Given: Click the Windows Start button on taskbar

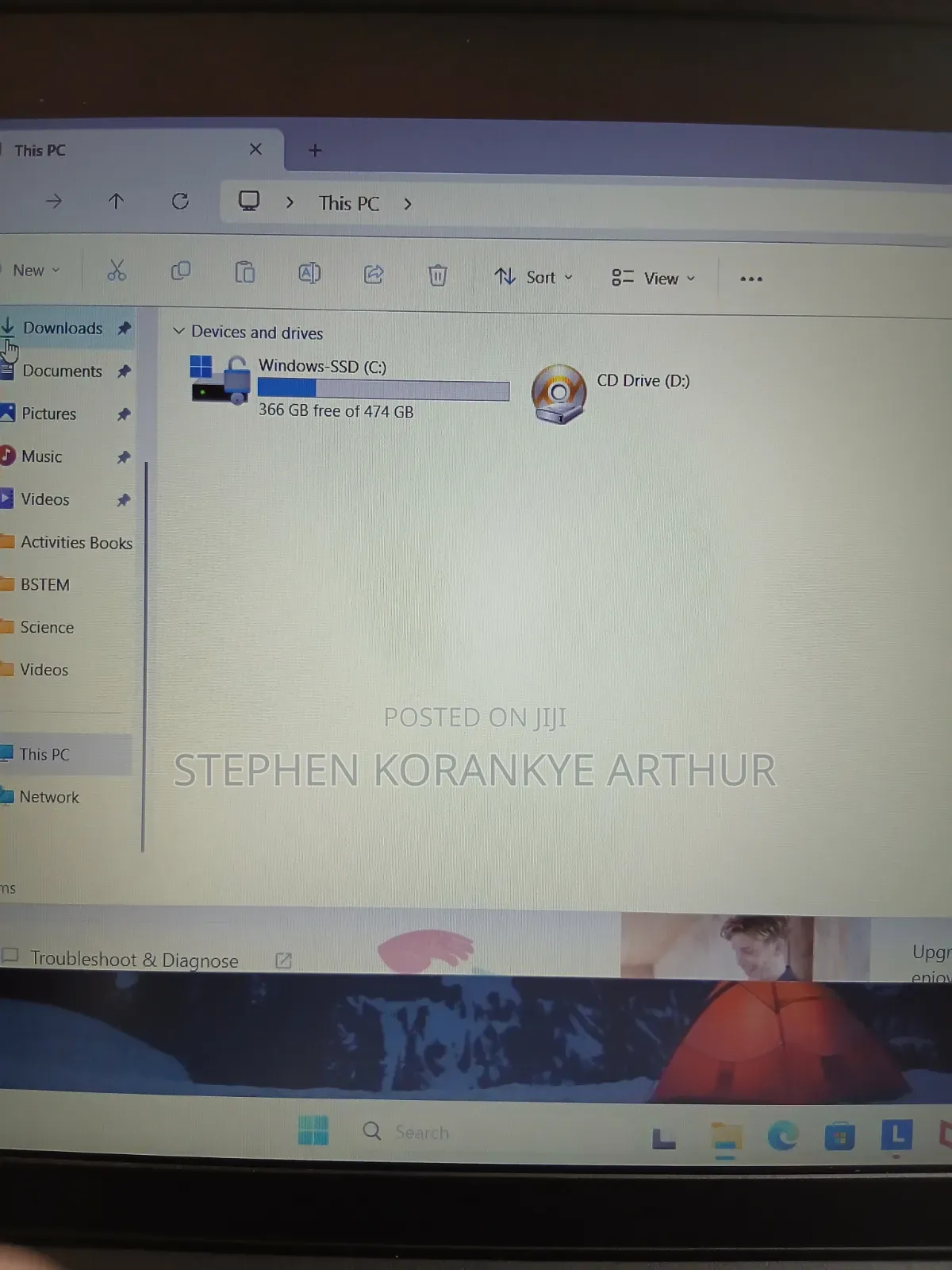Looking at the screenshot, I should click(313, 1130).
